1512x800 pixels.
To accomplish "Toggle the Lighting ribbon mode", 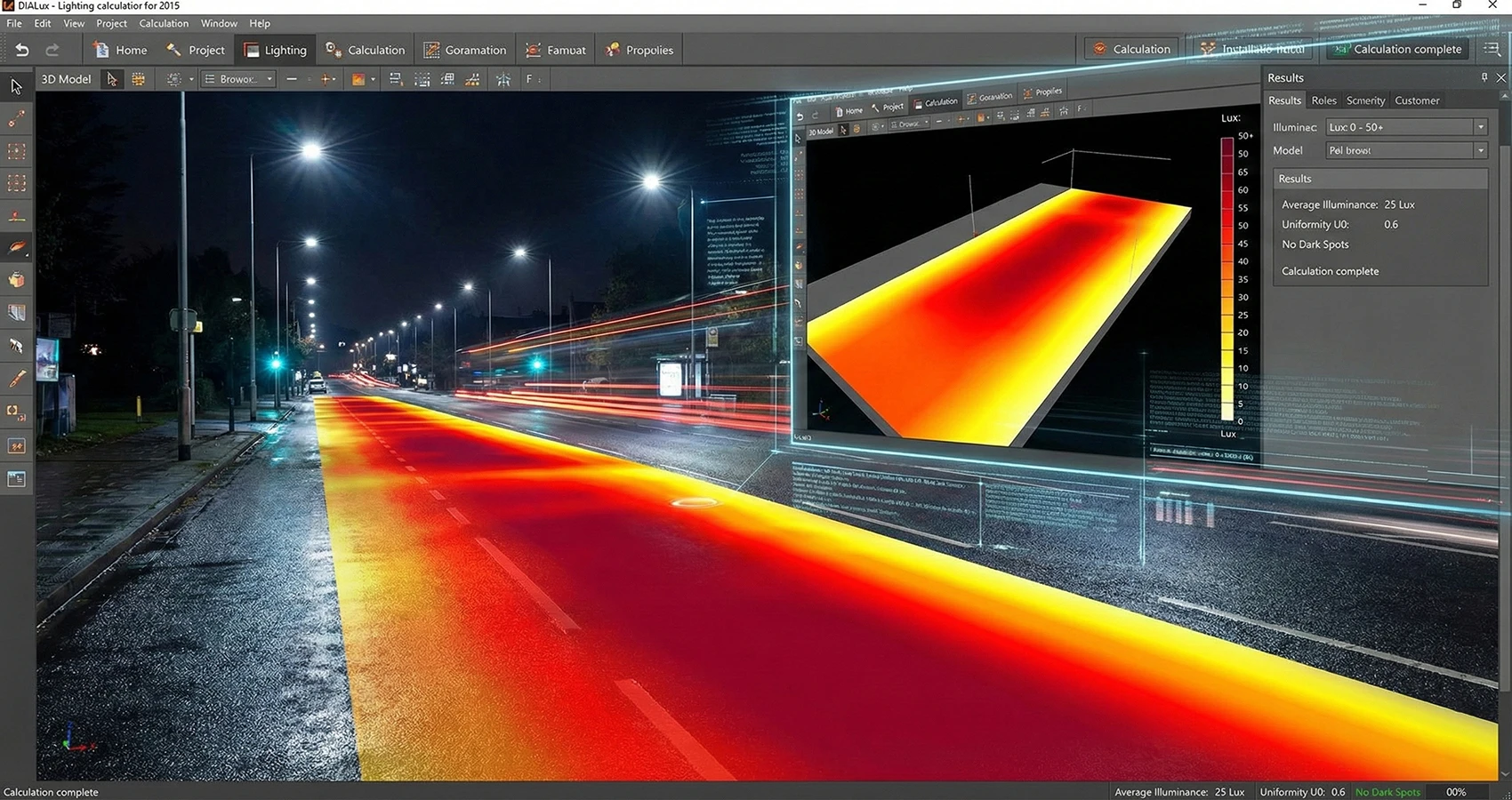I will tap(275, 50).
